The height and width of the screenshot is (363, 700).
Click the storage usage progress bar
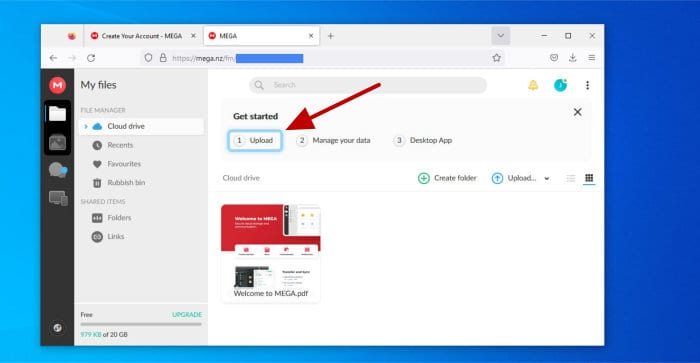[x=141, y=325]
